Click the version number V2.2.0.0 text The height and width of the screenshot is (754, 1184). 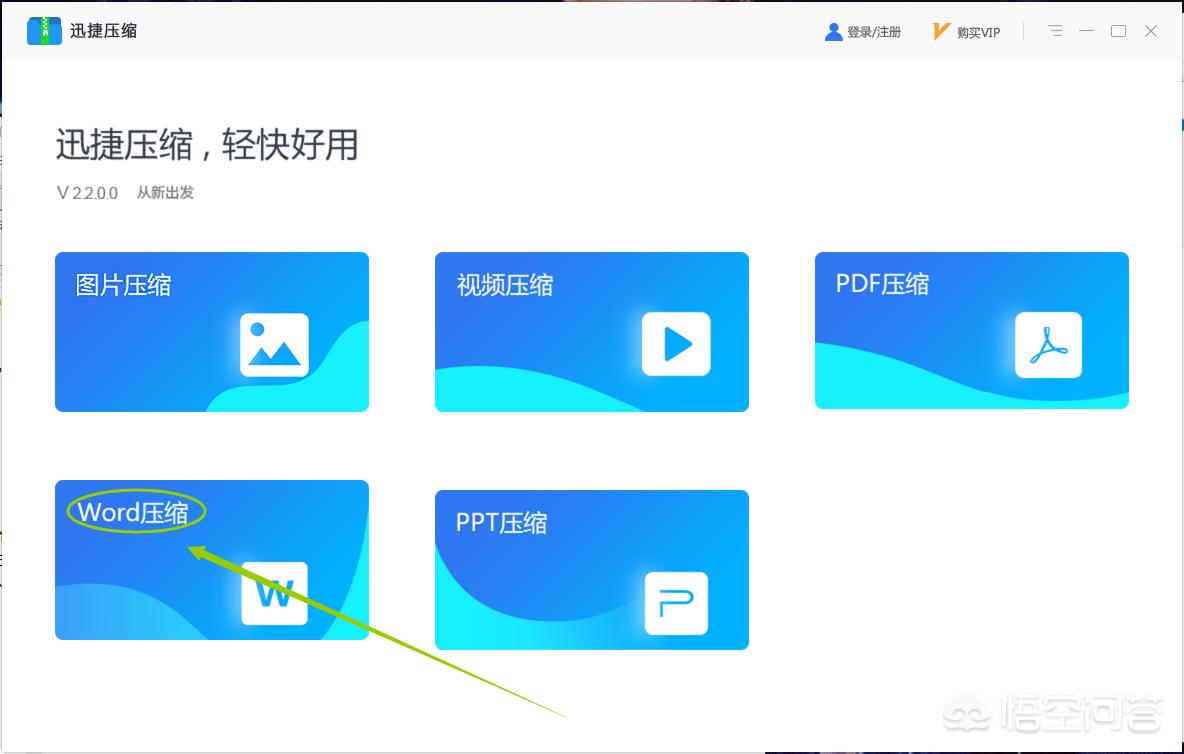click(x=86, y=192)
